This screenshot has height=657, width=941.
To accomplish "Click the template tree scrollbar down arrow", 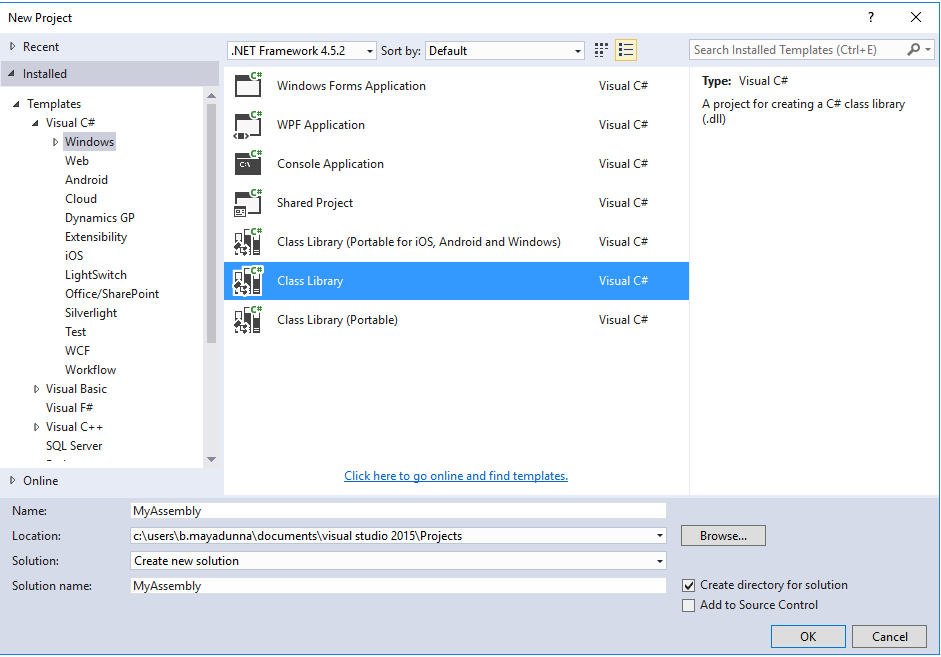I will (x=211, y=460).
